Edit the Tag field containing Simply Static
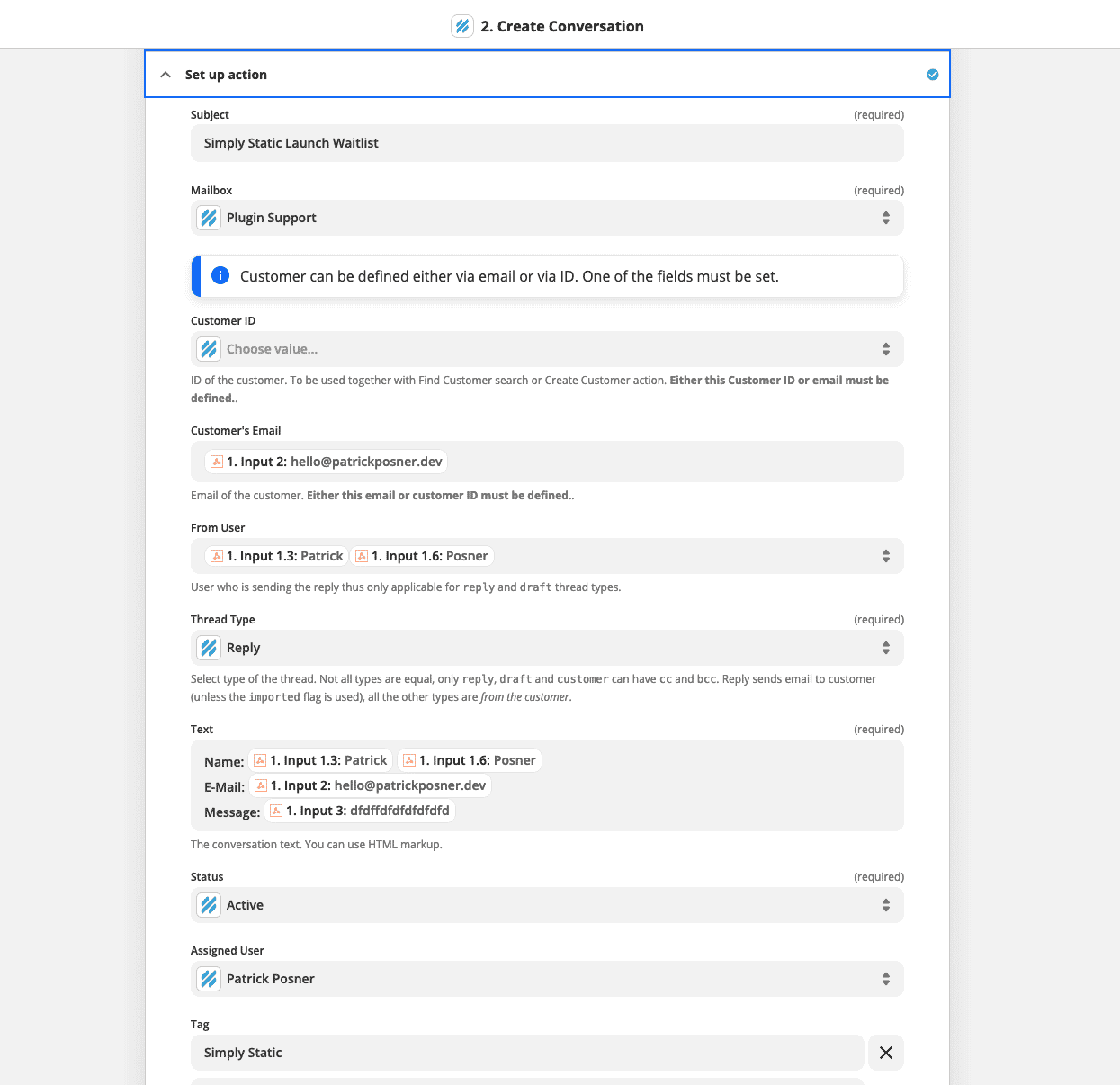 click(527, 1053)
